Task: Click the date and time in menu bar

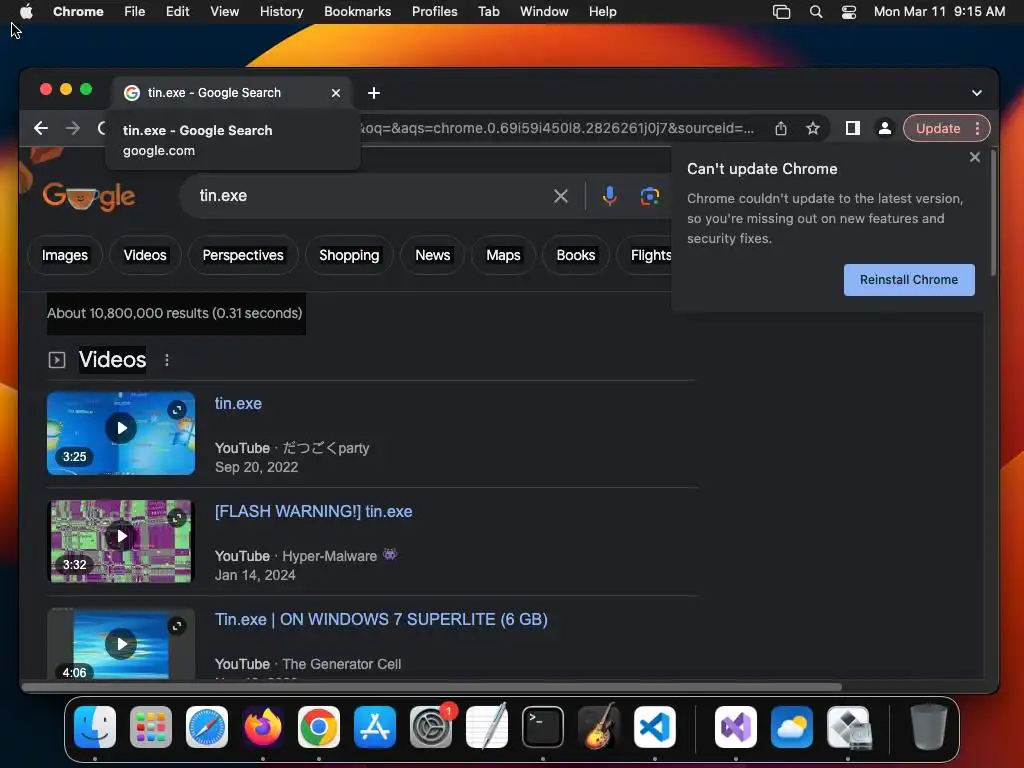Action: point(939,12)
